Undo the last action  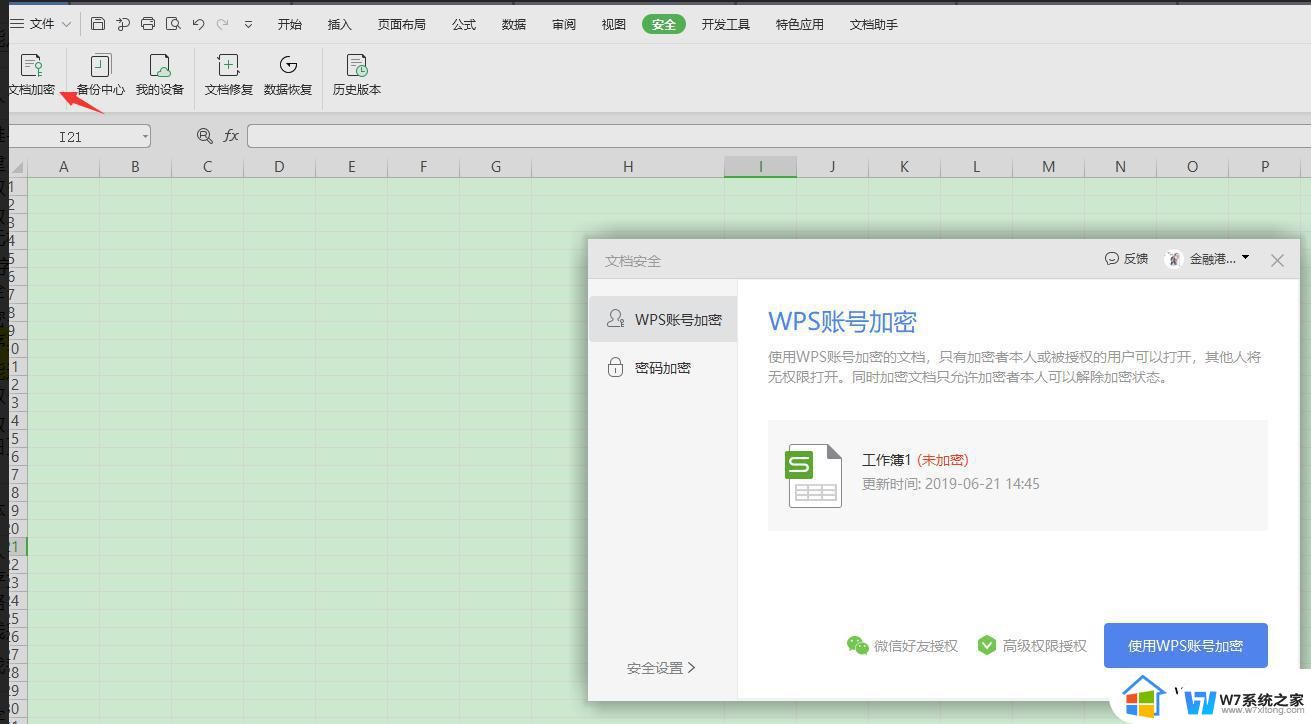pos(198,24)
